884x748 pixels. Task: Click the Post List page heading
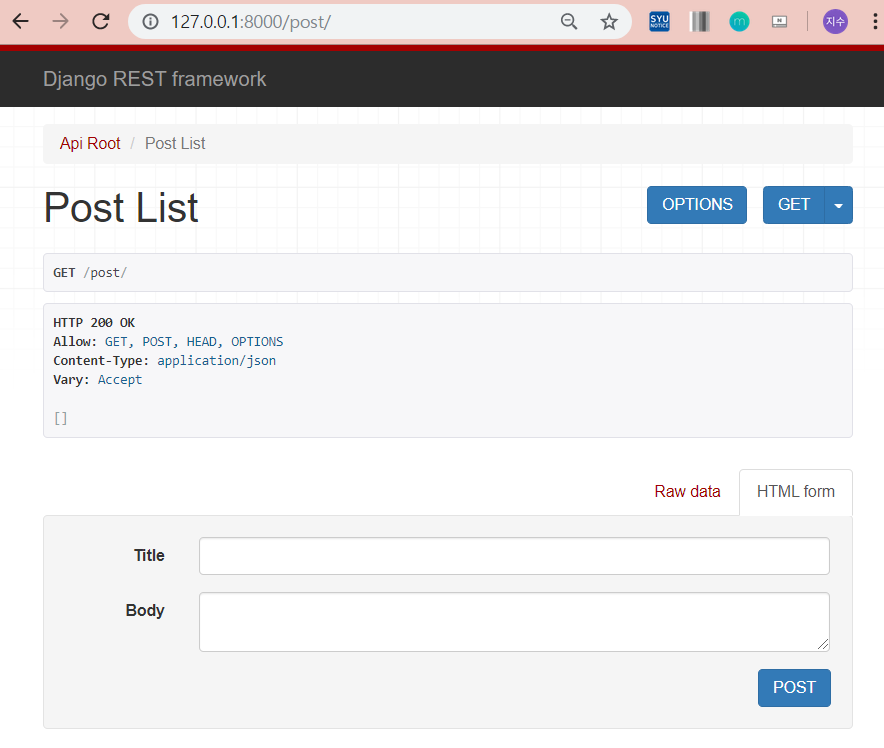click(x=121, y=208)
